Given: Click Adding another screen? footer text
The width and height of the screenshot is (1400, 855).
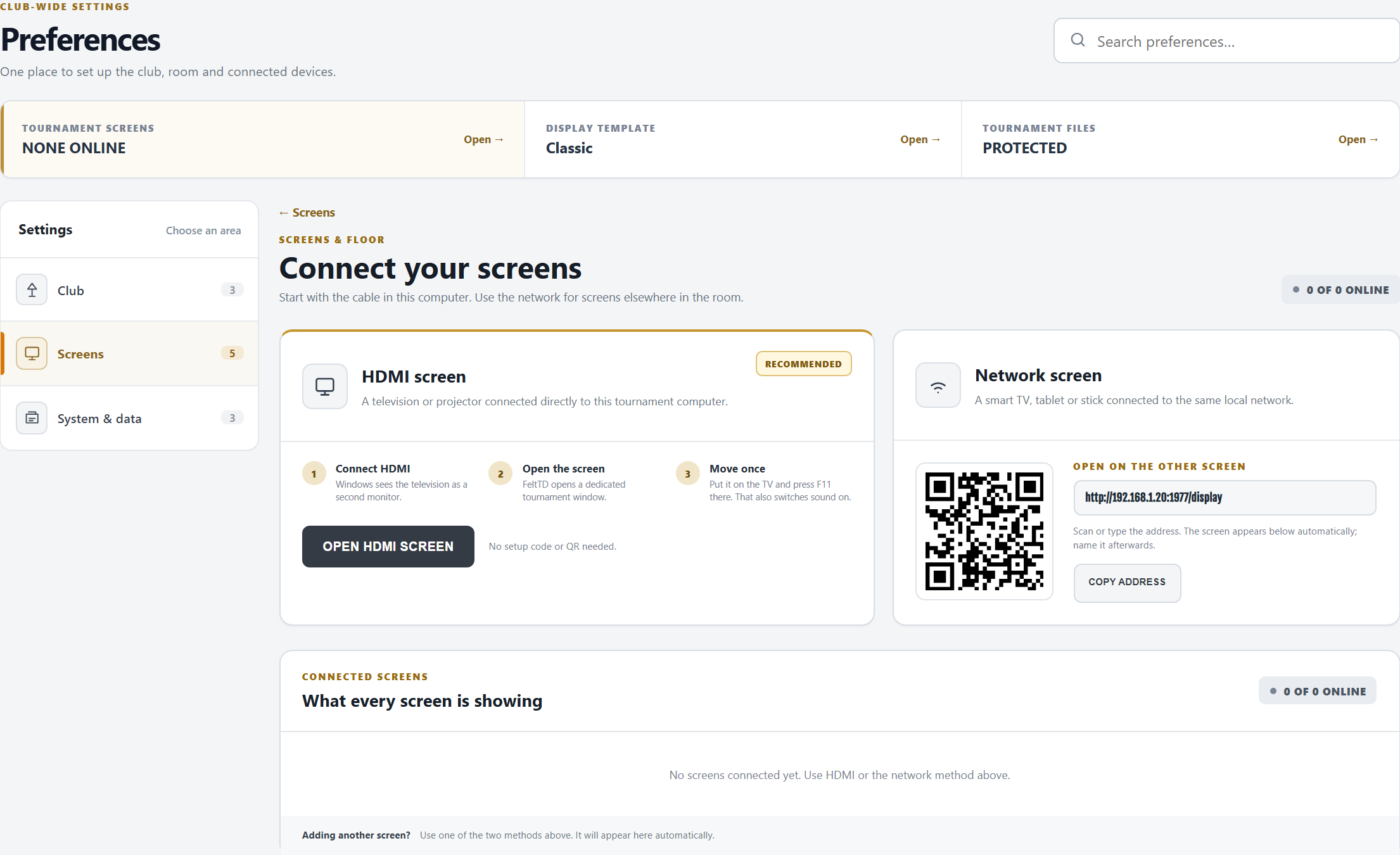Looking at the screenshot, I should click(356, 835).
